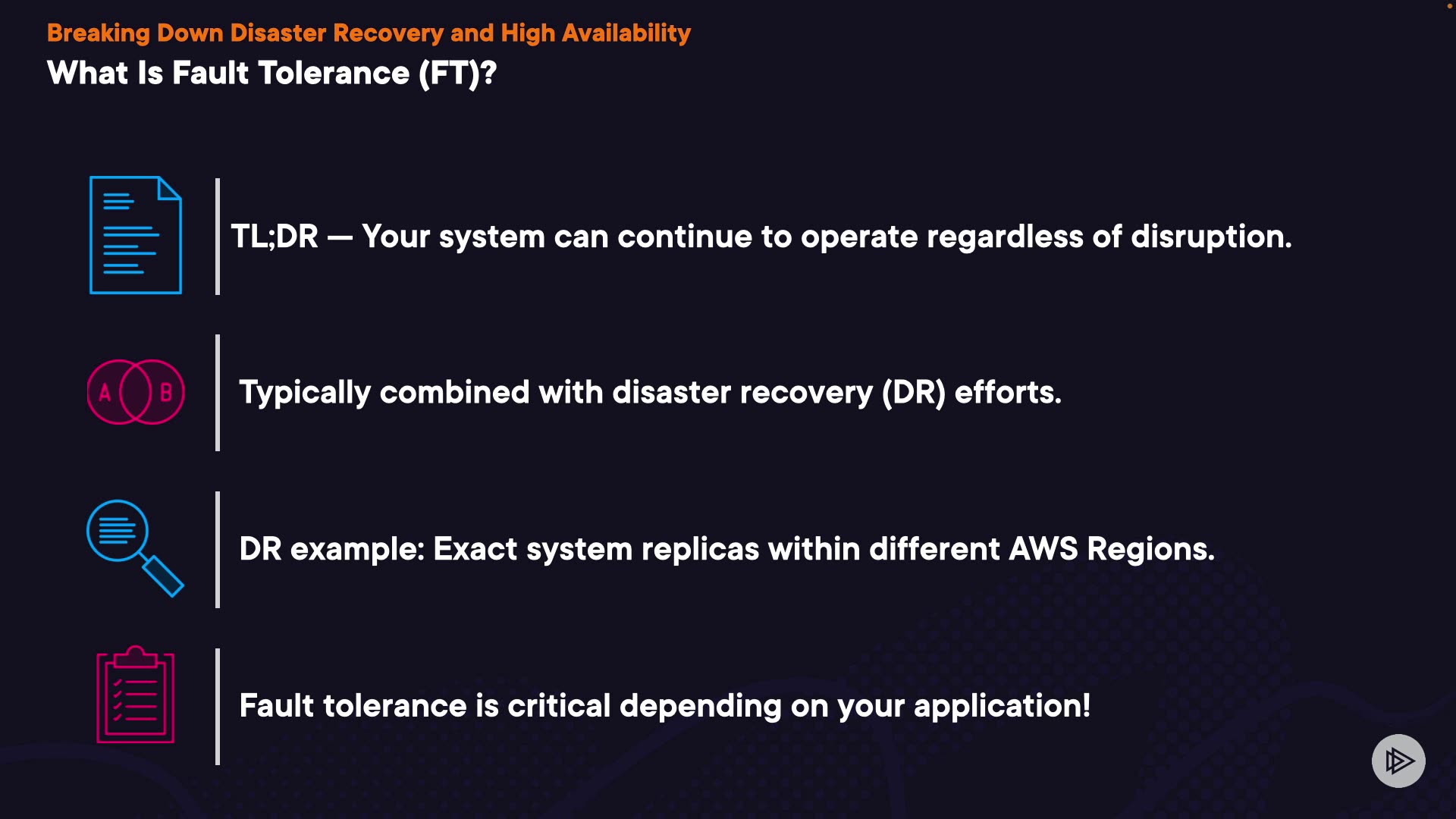Select the fault tolerance is critical line
1456x819 pixels.
coord(664,706)
